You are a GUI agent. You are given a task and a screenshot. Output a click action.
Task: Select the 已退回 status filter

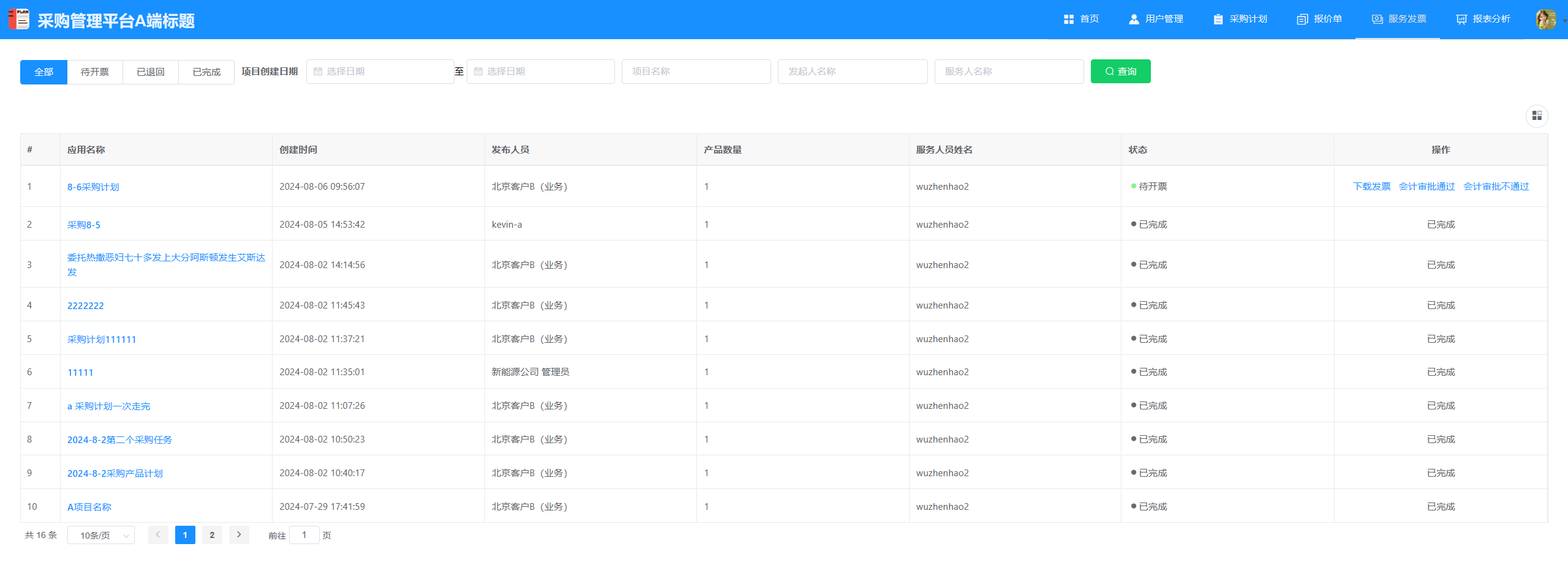tap(151, 72)
